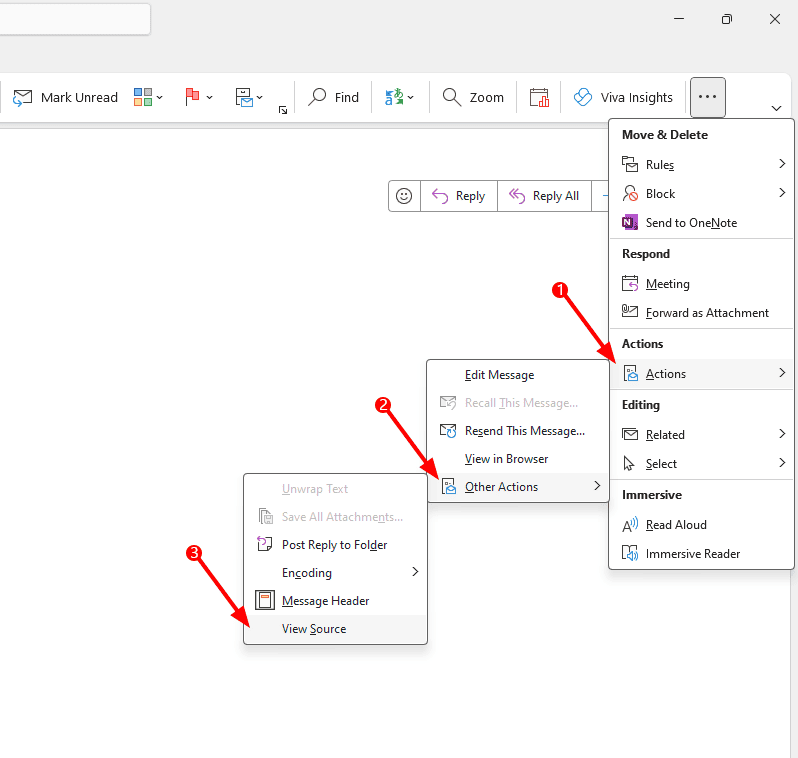Choose Message Header in the submenu

[325, 601]
